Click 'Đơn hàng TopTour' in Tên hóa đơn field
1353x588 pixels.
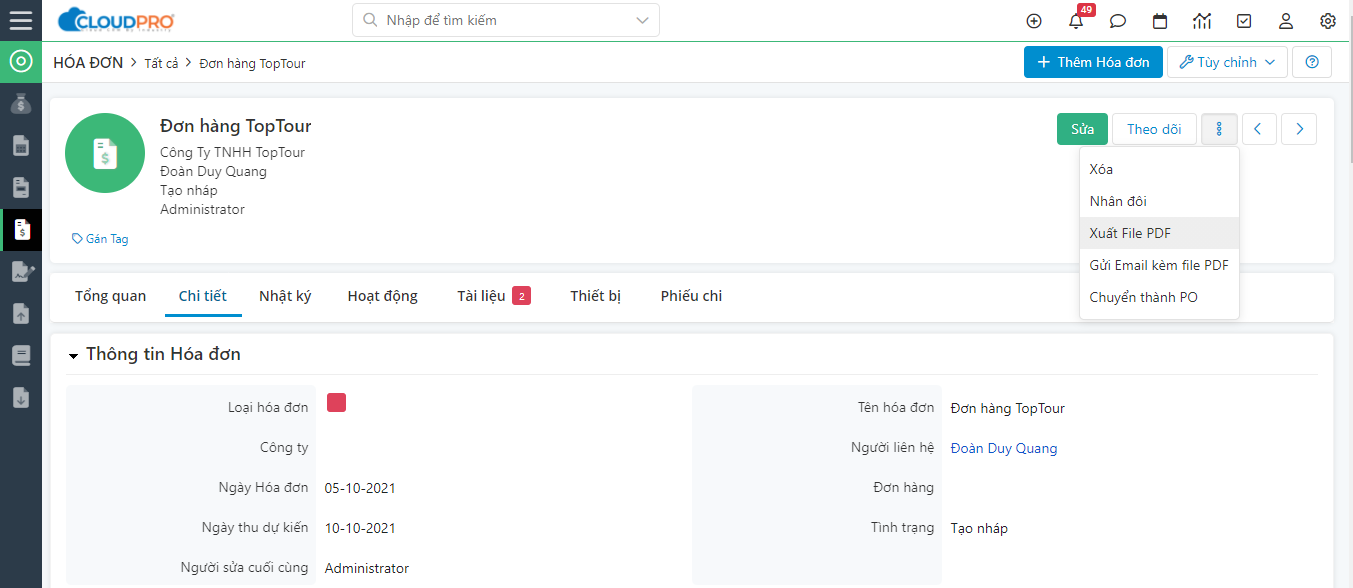click(1008, 408)
